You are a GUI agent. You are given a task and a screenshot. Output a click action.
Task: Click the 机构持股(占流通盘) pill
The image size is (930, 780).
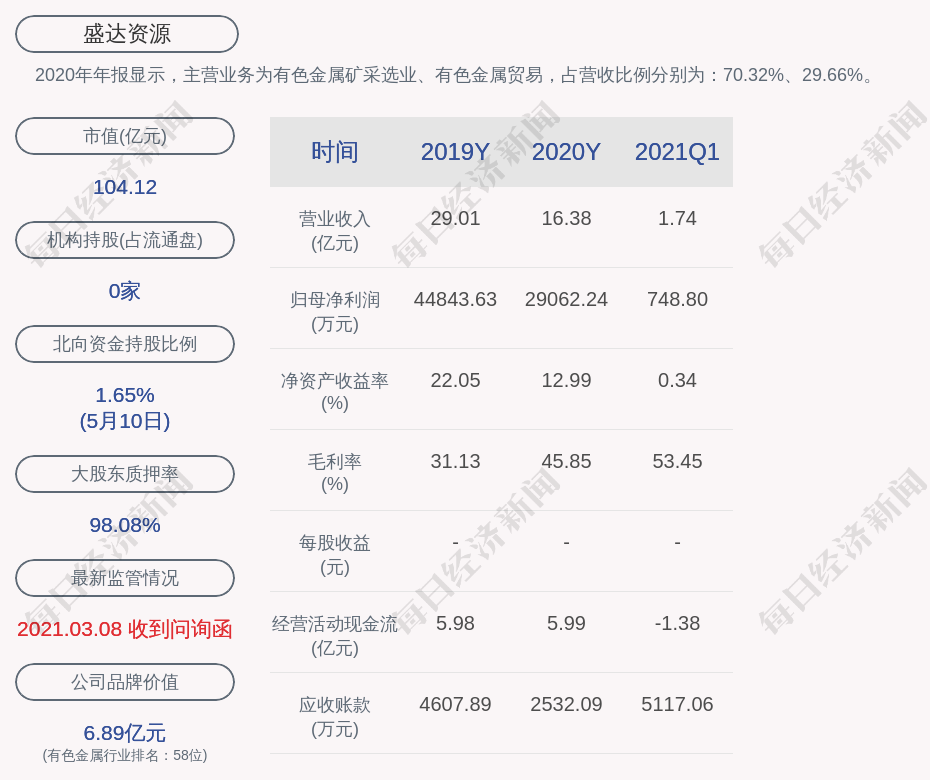[x=125, y=240]
